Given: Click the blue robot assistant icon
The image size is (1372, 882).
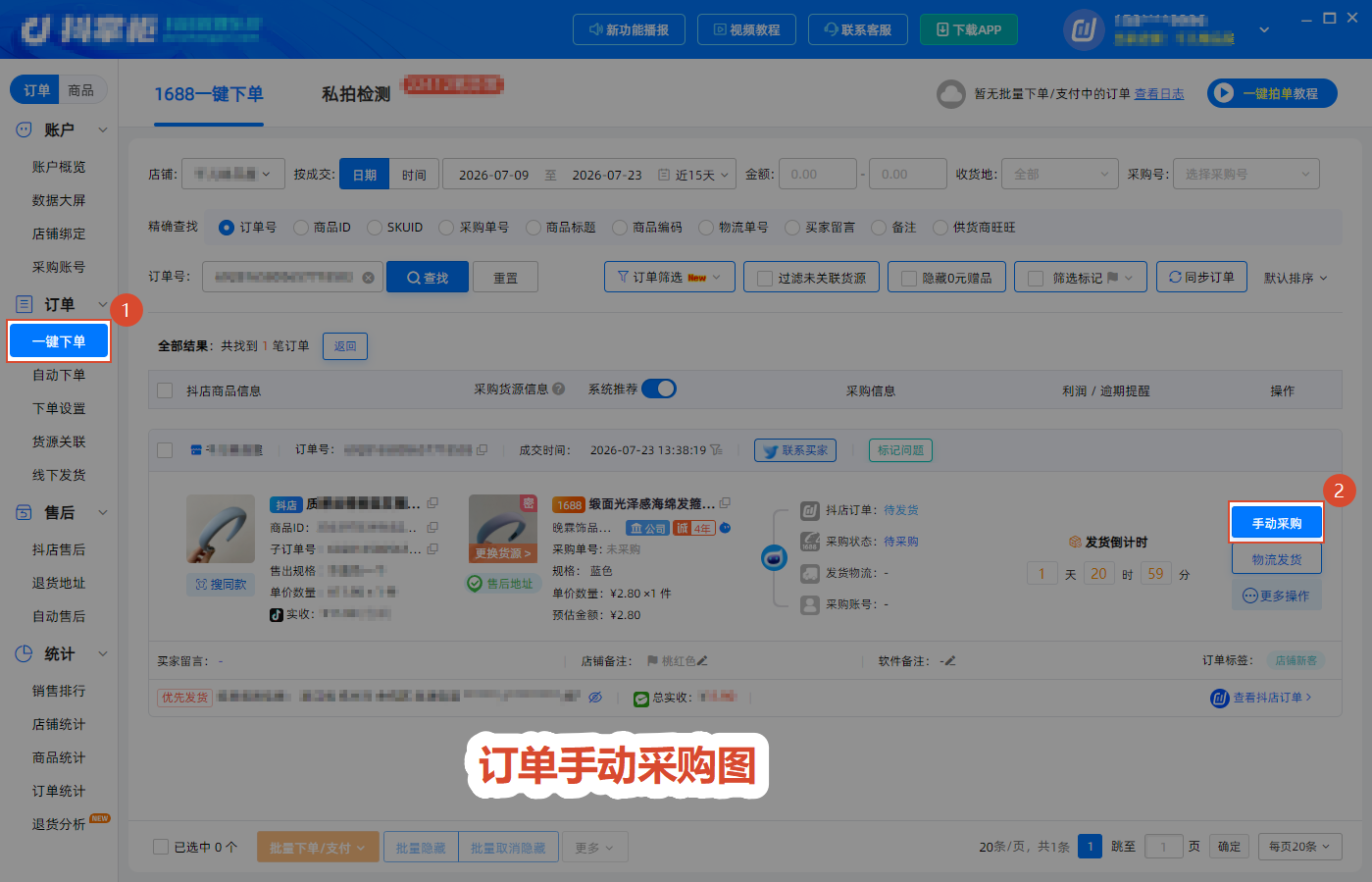Looking at the screenshot, I should pos(775,558).
